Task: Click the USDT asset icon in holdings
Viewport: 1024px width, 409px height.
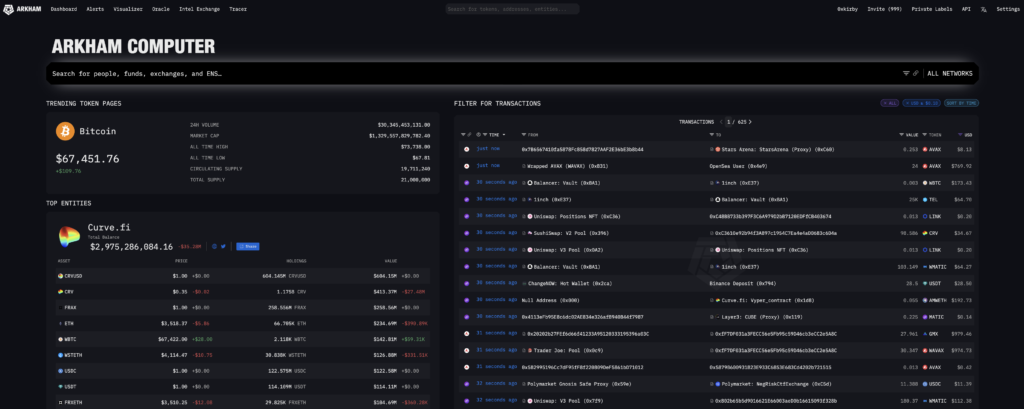Action: click(60, 387)
